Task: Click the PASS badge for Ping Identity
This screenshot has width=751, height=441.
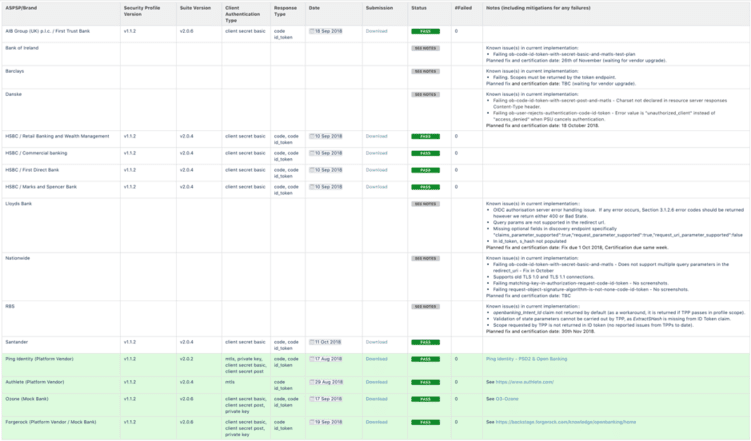Action: coord(425,359)
